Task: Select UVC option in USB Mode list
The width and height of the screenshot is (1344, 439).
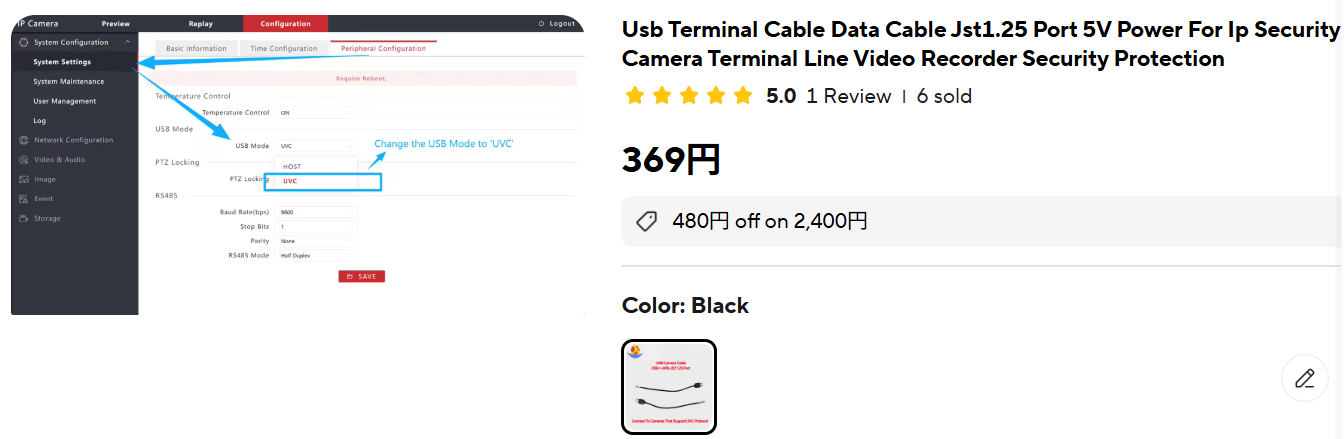Action: (x=291, y=181)
